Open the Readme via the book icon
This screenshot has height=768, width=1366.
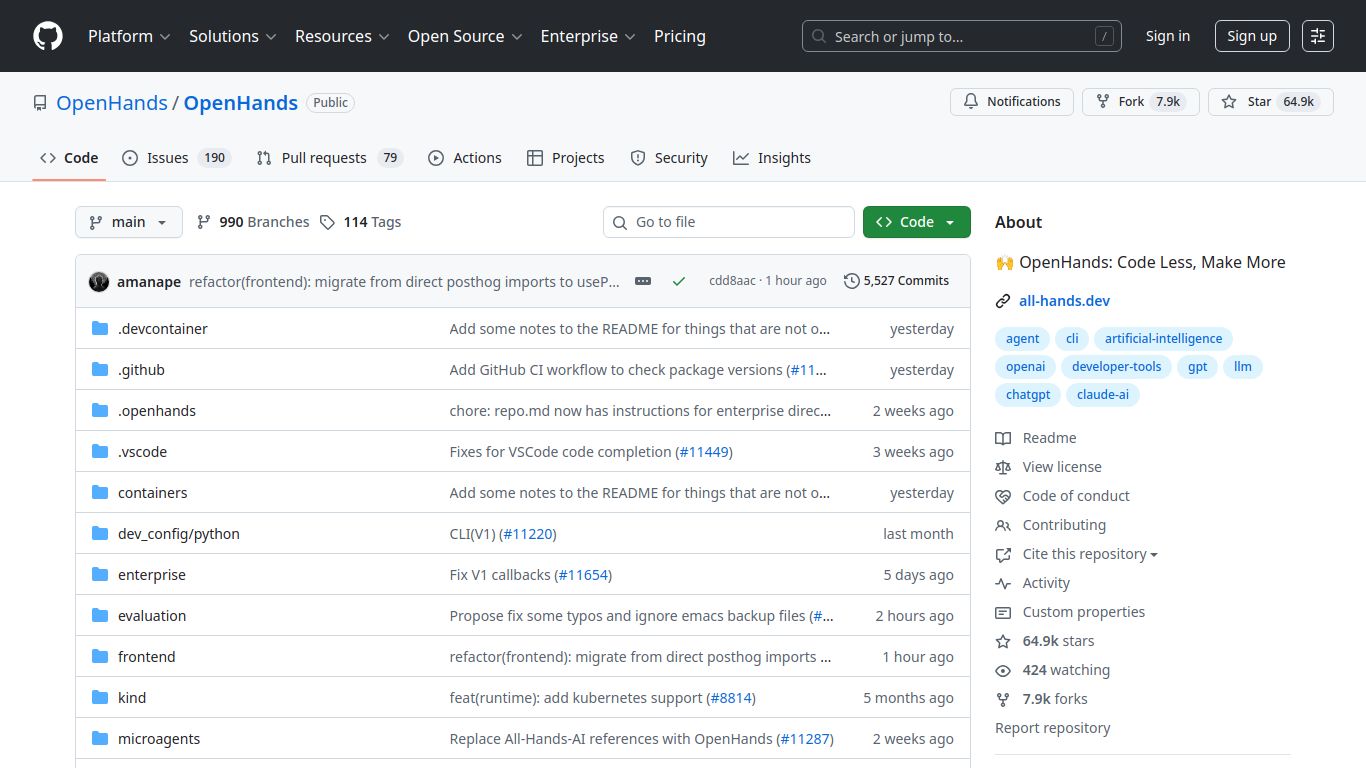coord(1003,437)
